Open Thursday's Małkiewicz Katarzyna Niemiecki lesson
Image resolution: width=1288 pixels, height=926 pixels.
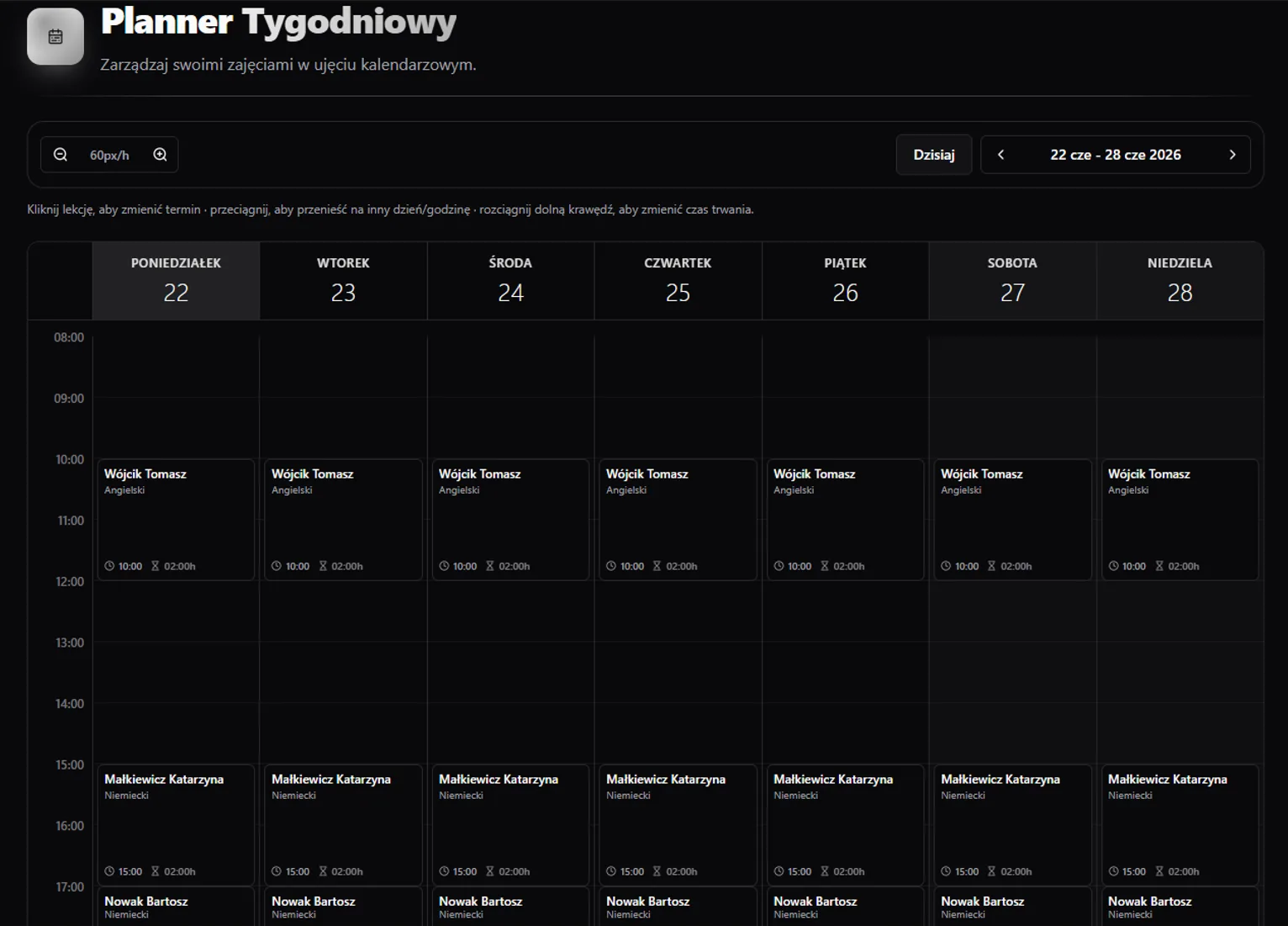coord(678,825)
